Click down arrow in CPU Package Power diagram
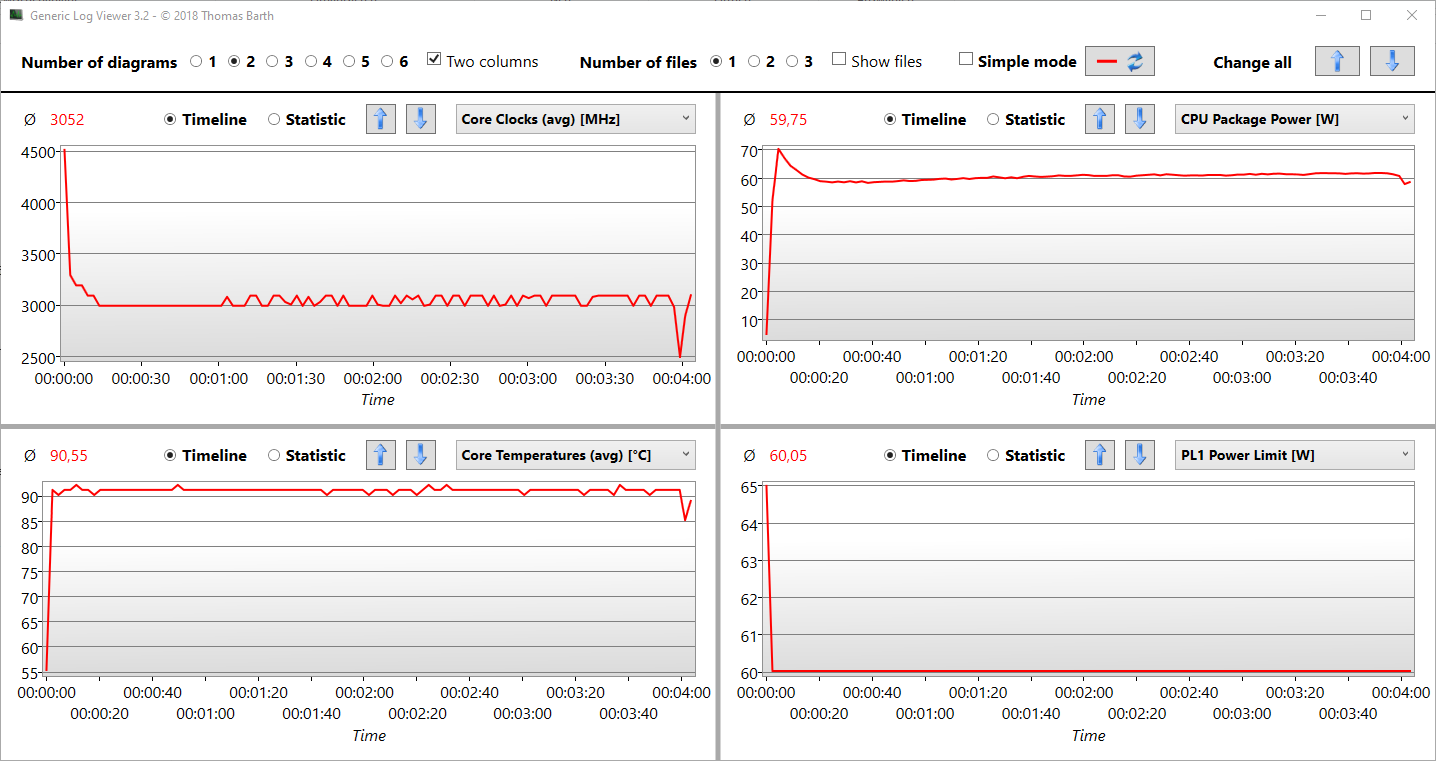 click(x=1141, y=119)
